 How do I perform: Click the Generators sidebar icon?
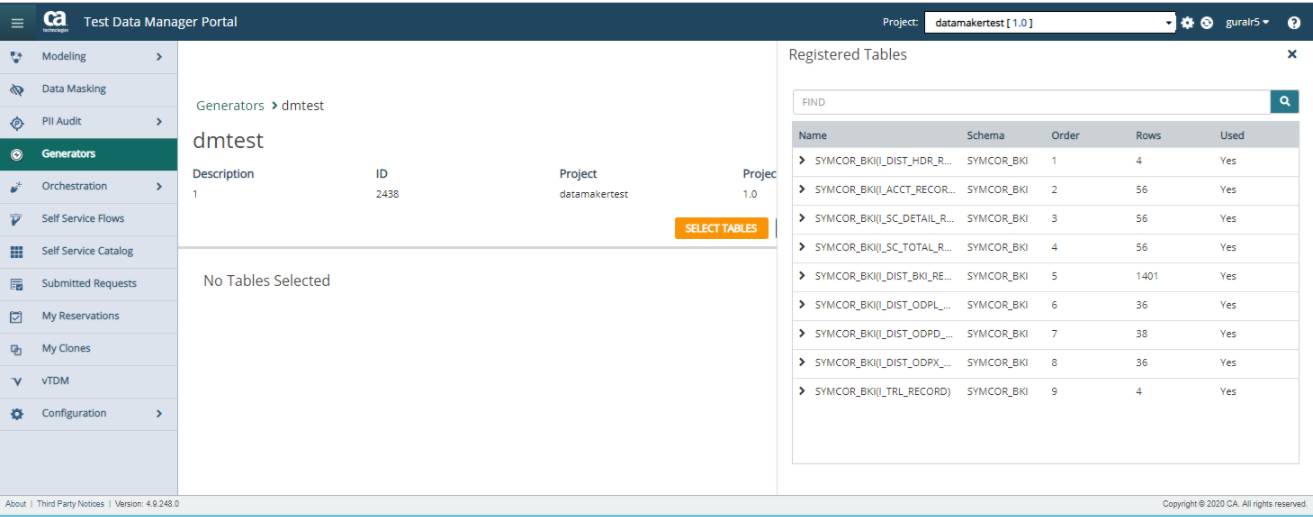tap(16, 154)
